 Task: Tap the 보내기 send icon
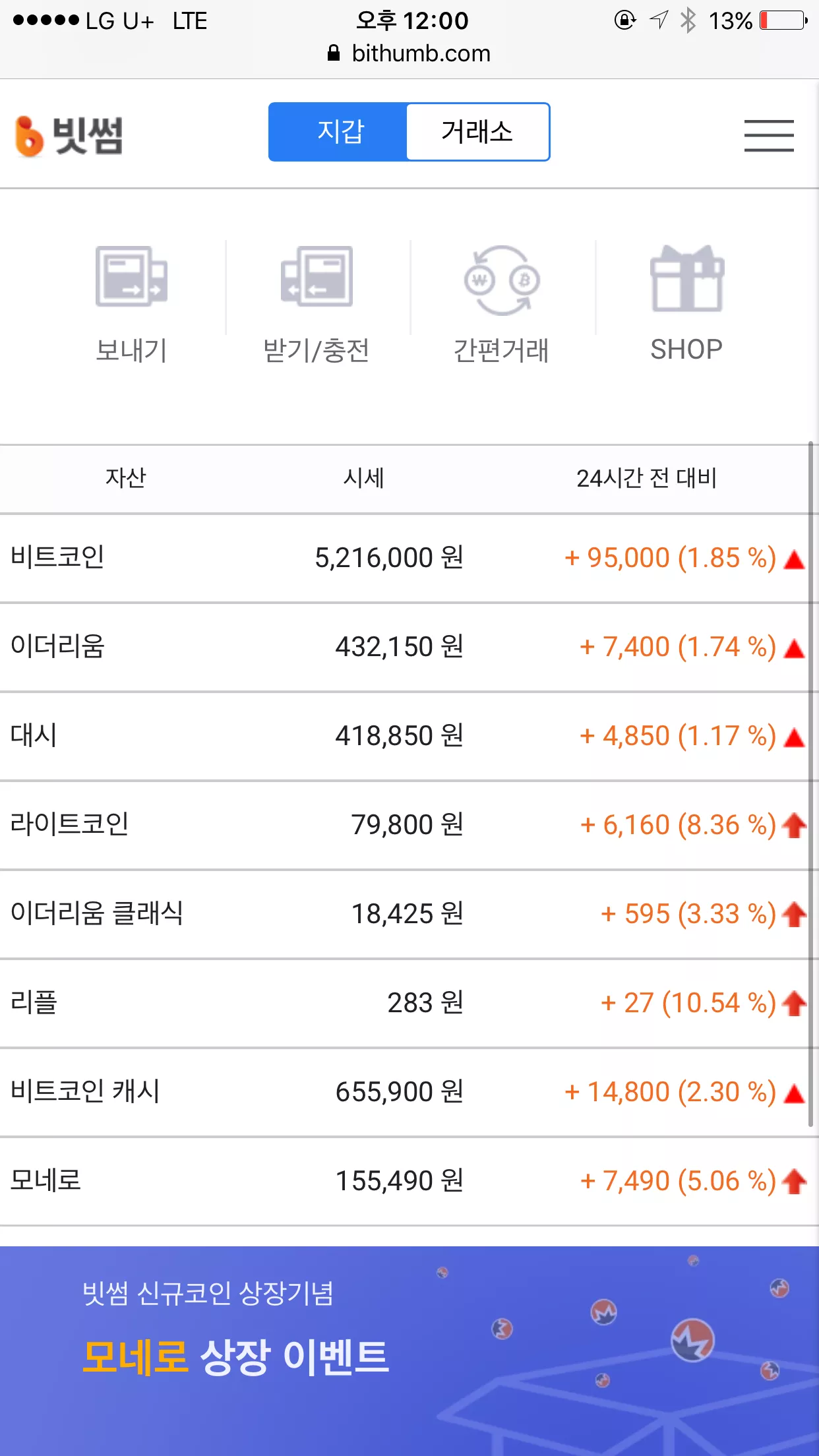point(131,276)
